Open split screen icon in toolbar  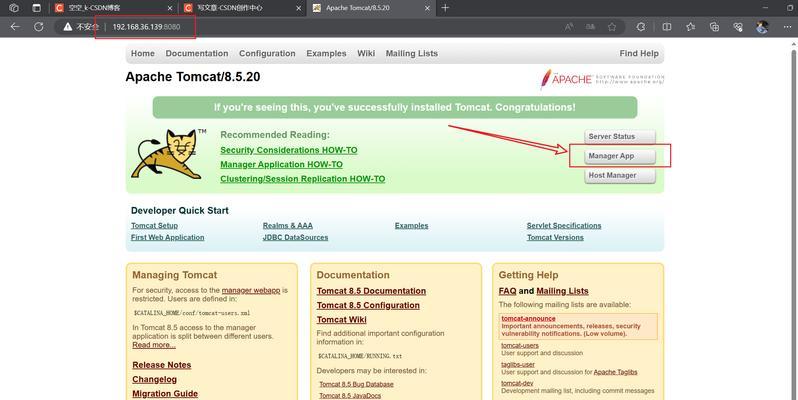point(667,27)
